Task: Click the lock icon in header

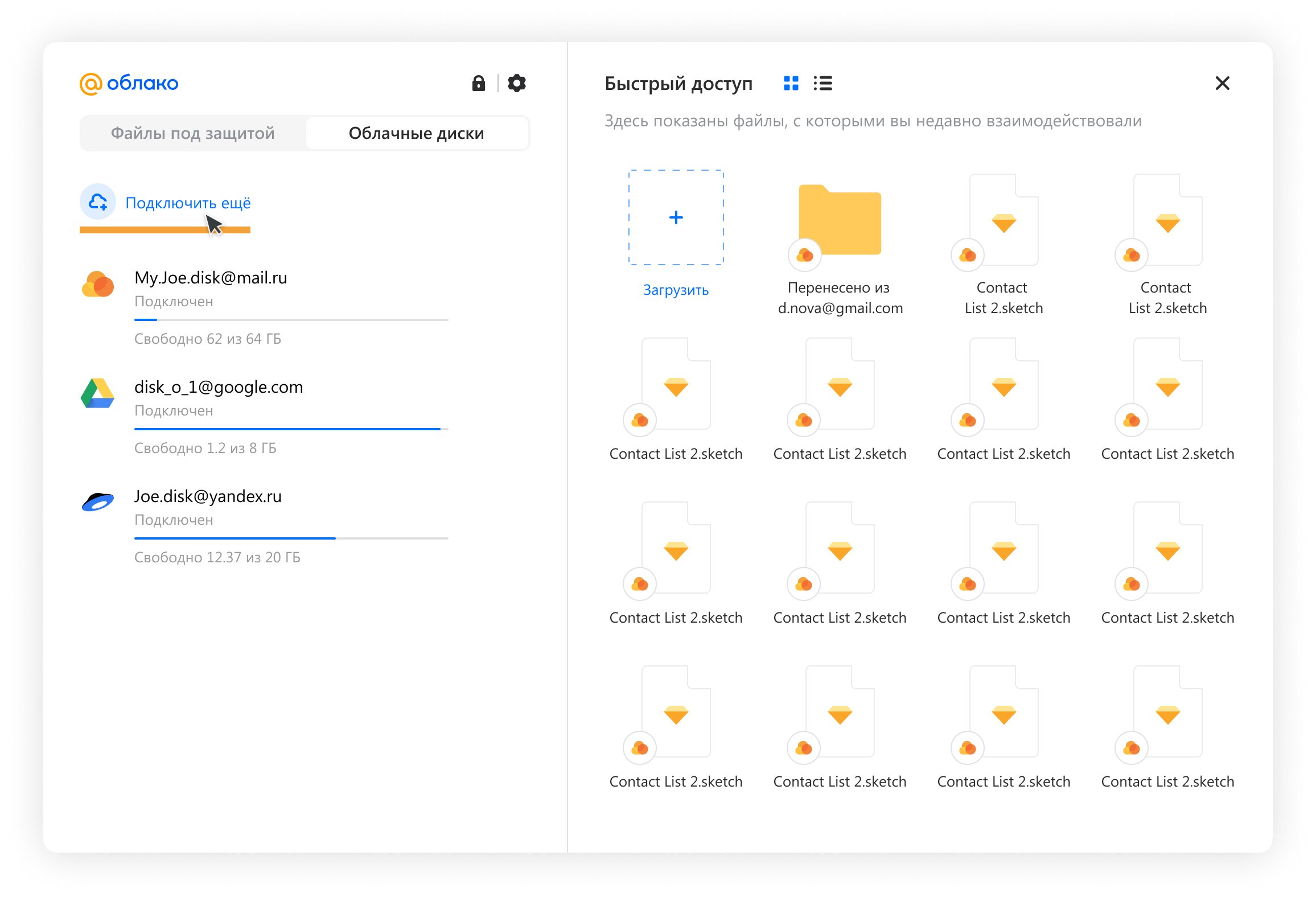Action: (x=478, y=84)
